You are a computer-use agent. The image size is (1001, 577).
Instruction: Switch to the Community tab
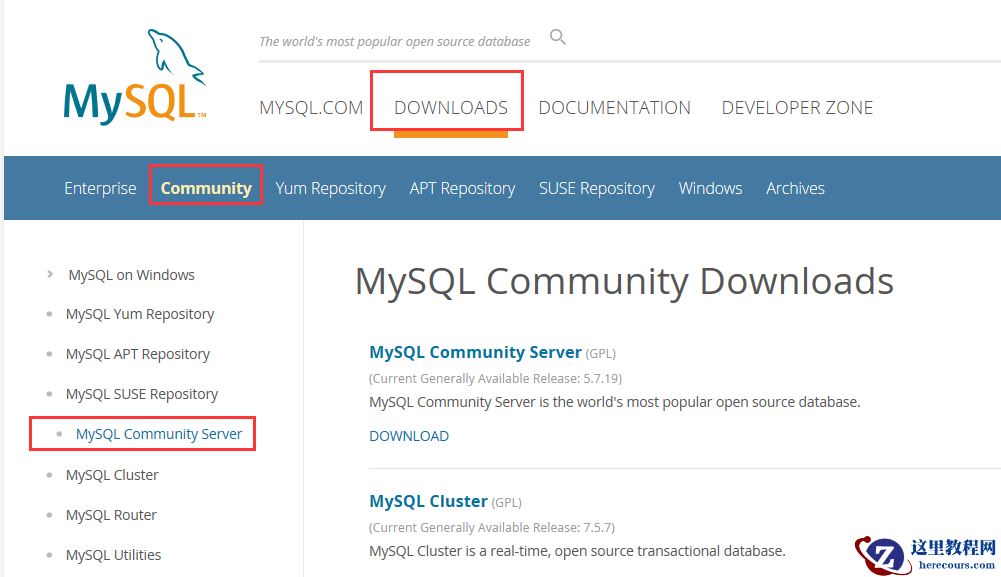(x=205, y=187)
